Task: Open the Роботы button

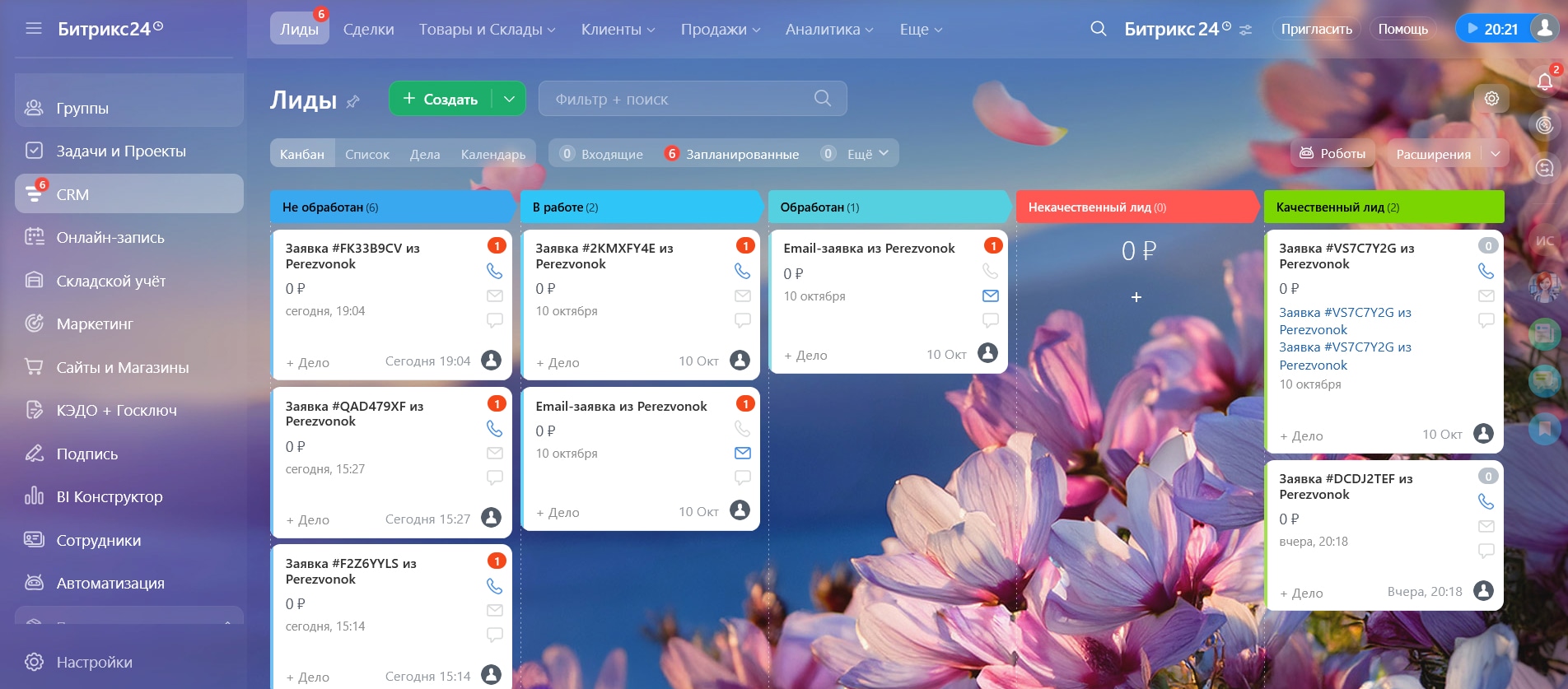Action: tap(1332, 154)
